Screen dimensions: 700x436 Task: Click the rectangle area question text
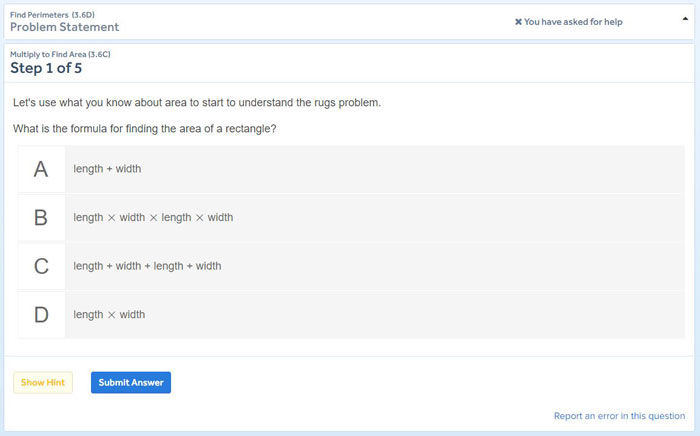tap(145, 129)
